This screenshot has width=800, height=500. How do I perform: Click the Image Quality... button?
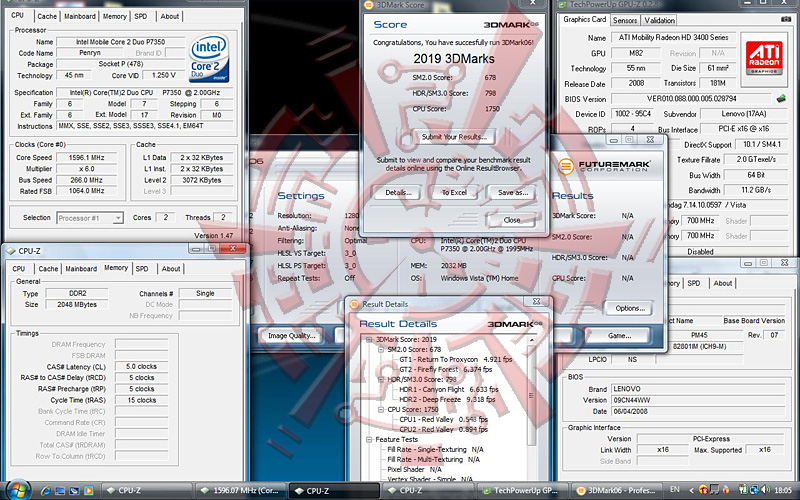point(291,336)
